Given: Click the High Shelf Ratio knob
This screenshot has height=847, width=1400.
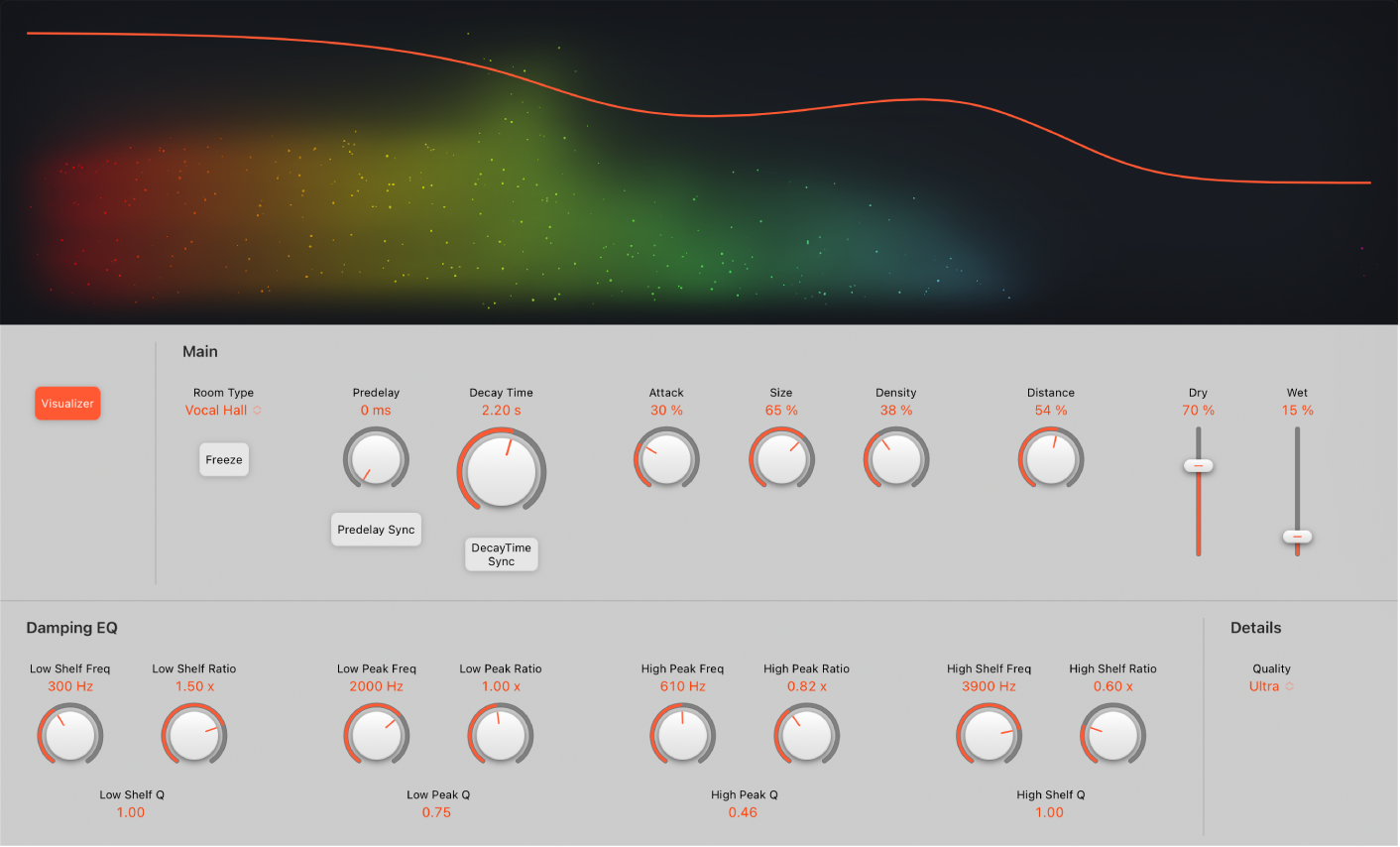Looking at the screenshot, I should pyautogui.click(x=1112, y=736).
